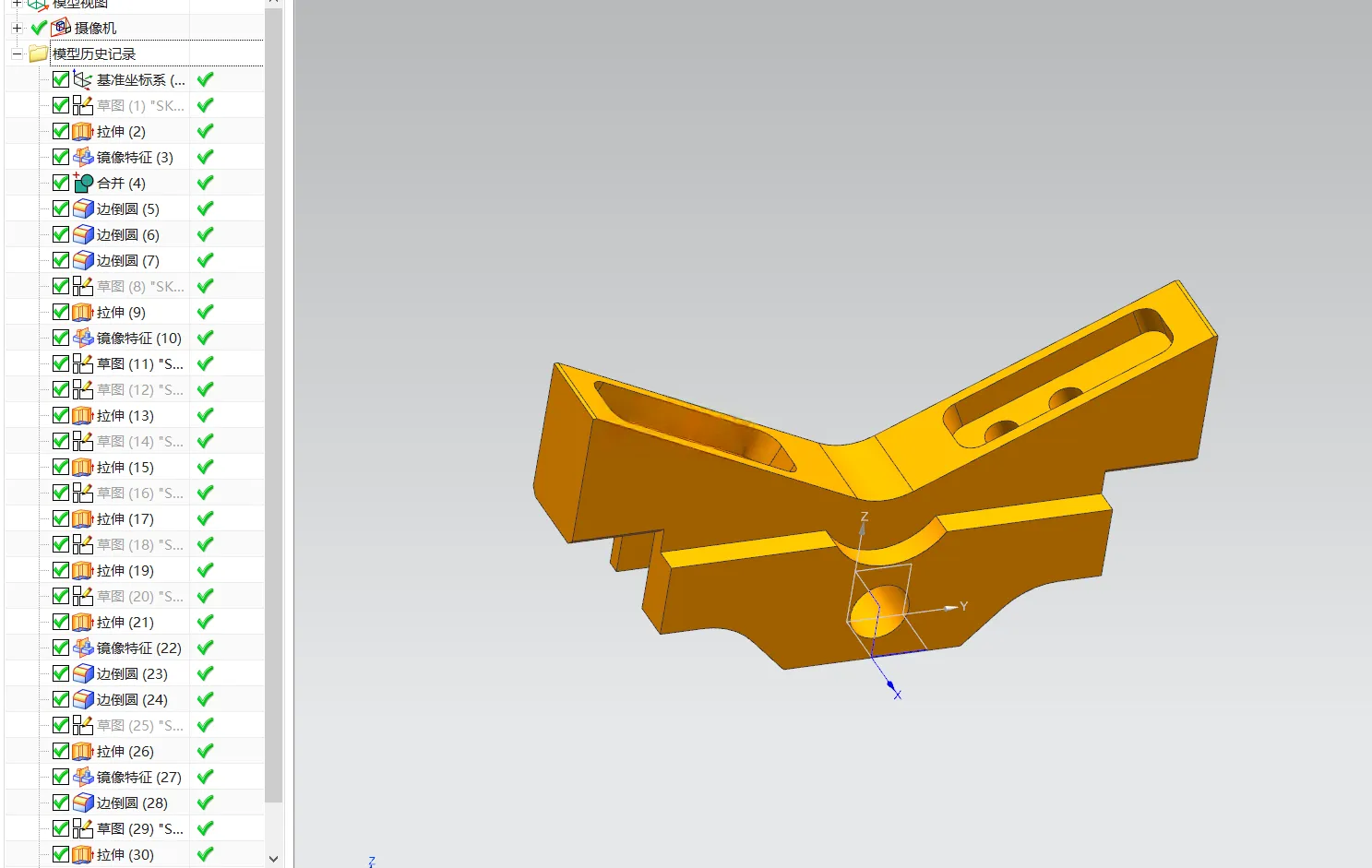This screenshot has height=868, width=1372.
Task: Click the extrude icon beside 拉伸 (2)
Action: 83,132
